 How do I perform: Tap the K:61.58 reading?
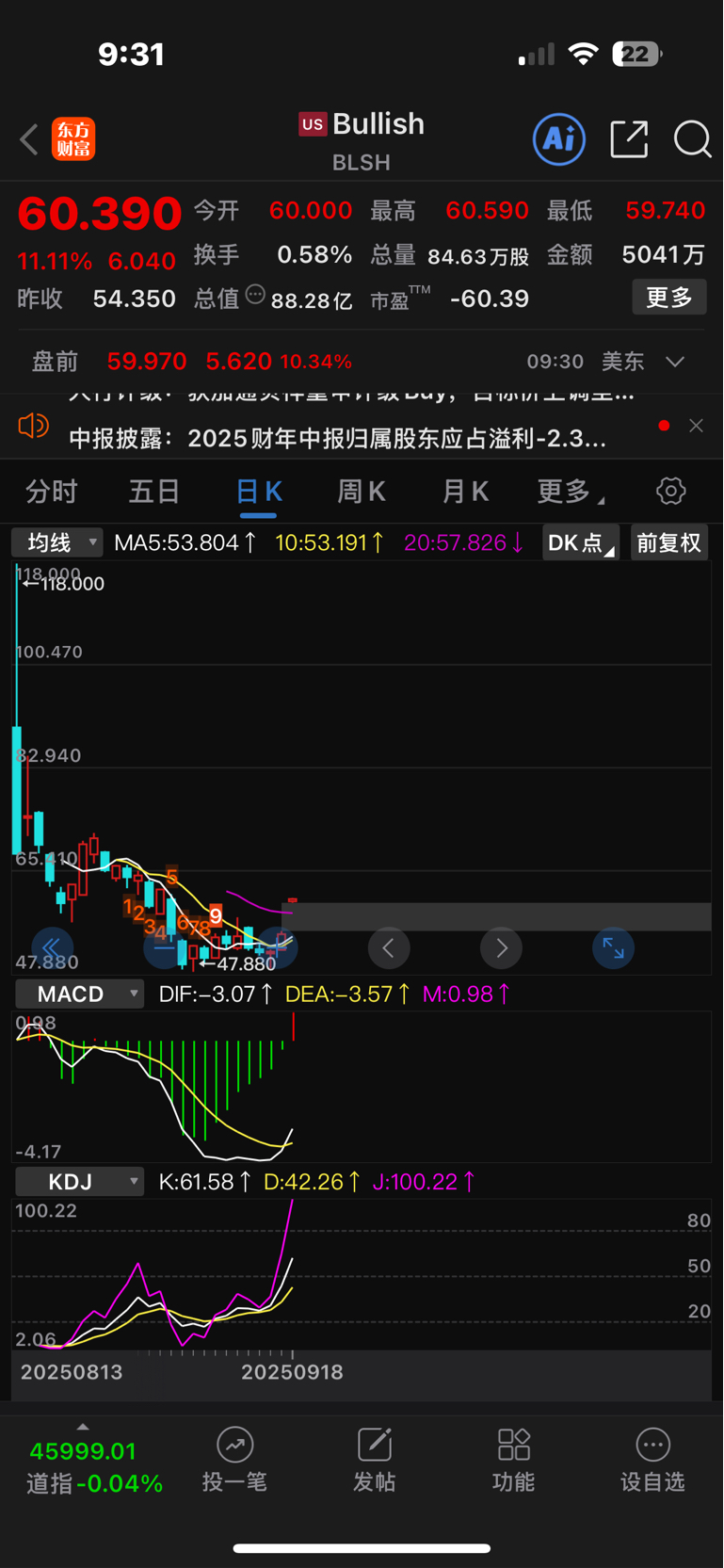(204, 1182)
